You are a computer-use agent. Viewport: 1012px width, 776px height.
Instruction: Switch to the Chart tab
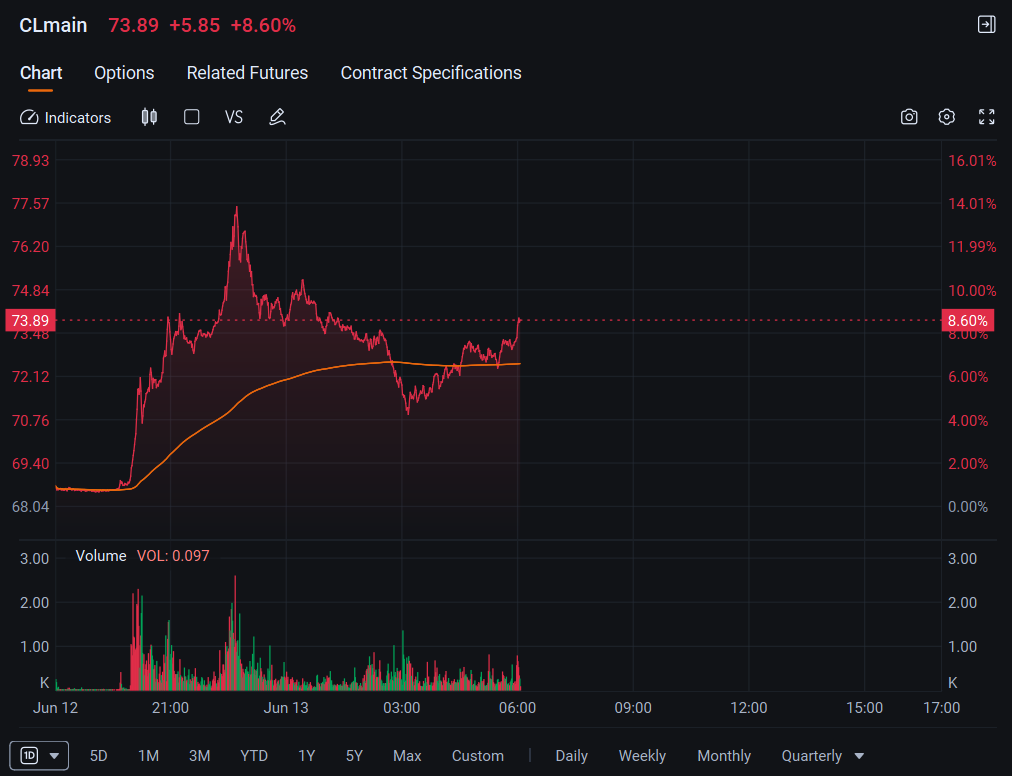click(x=41, y=73)
